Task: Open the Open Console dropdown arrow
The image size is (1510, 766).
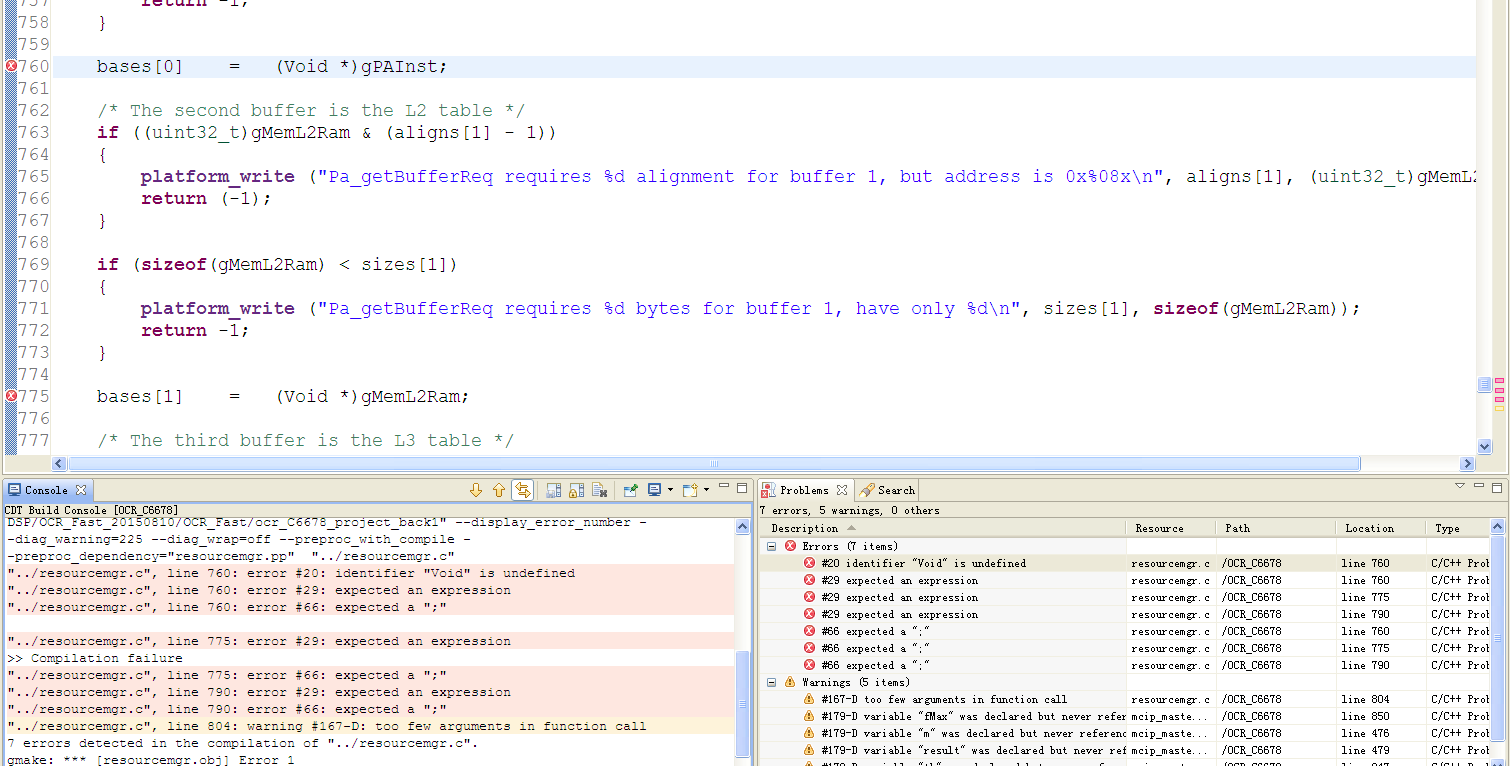Action: tap(706, 490)
